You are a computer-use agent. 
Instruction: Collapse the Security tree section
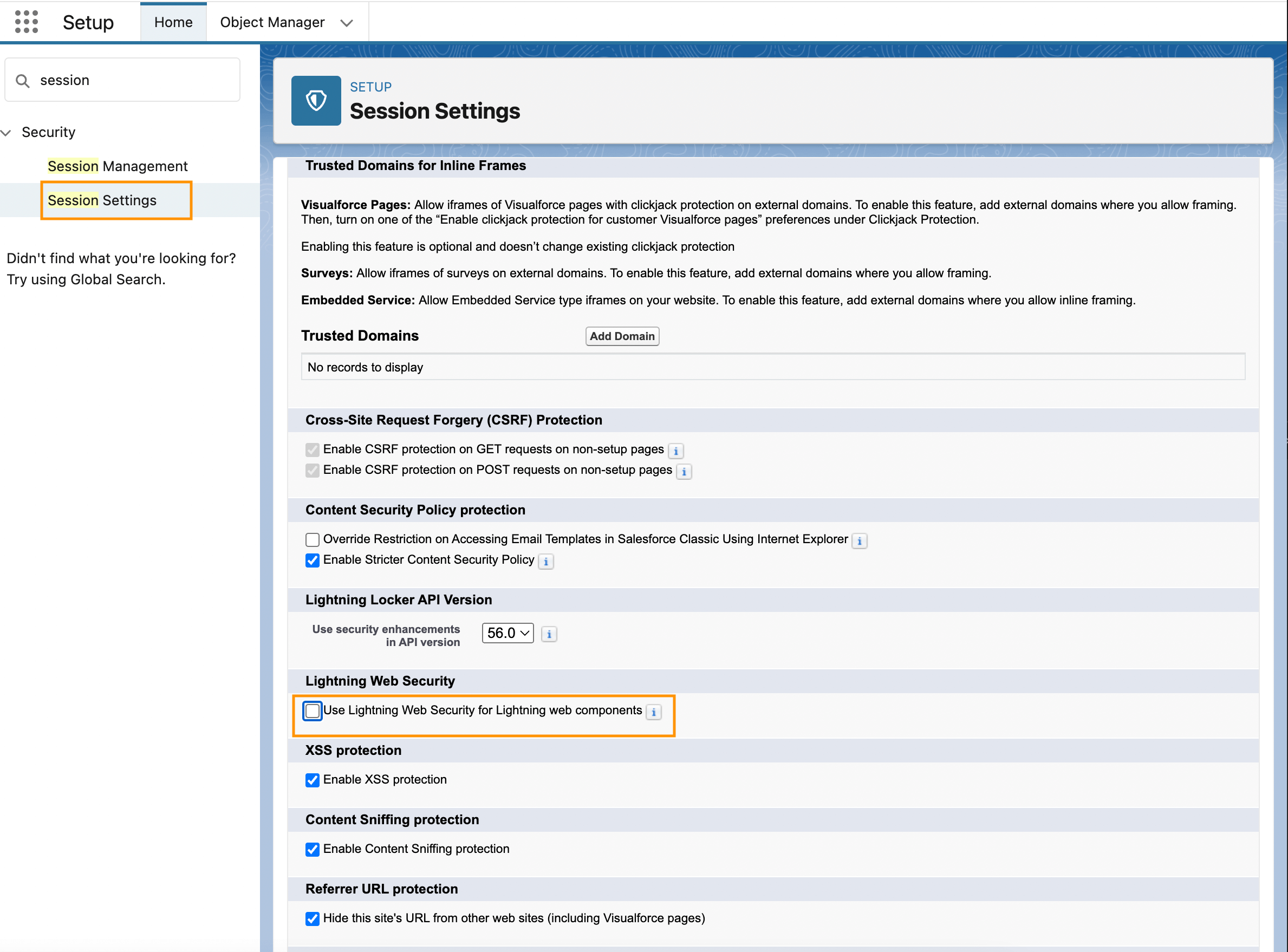6,133
